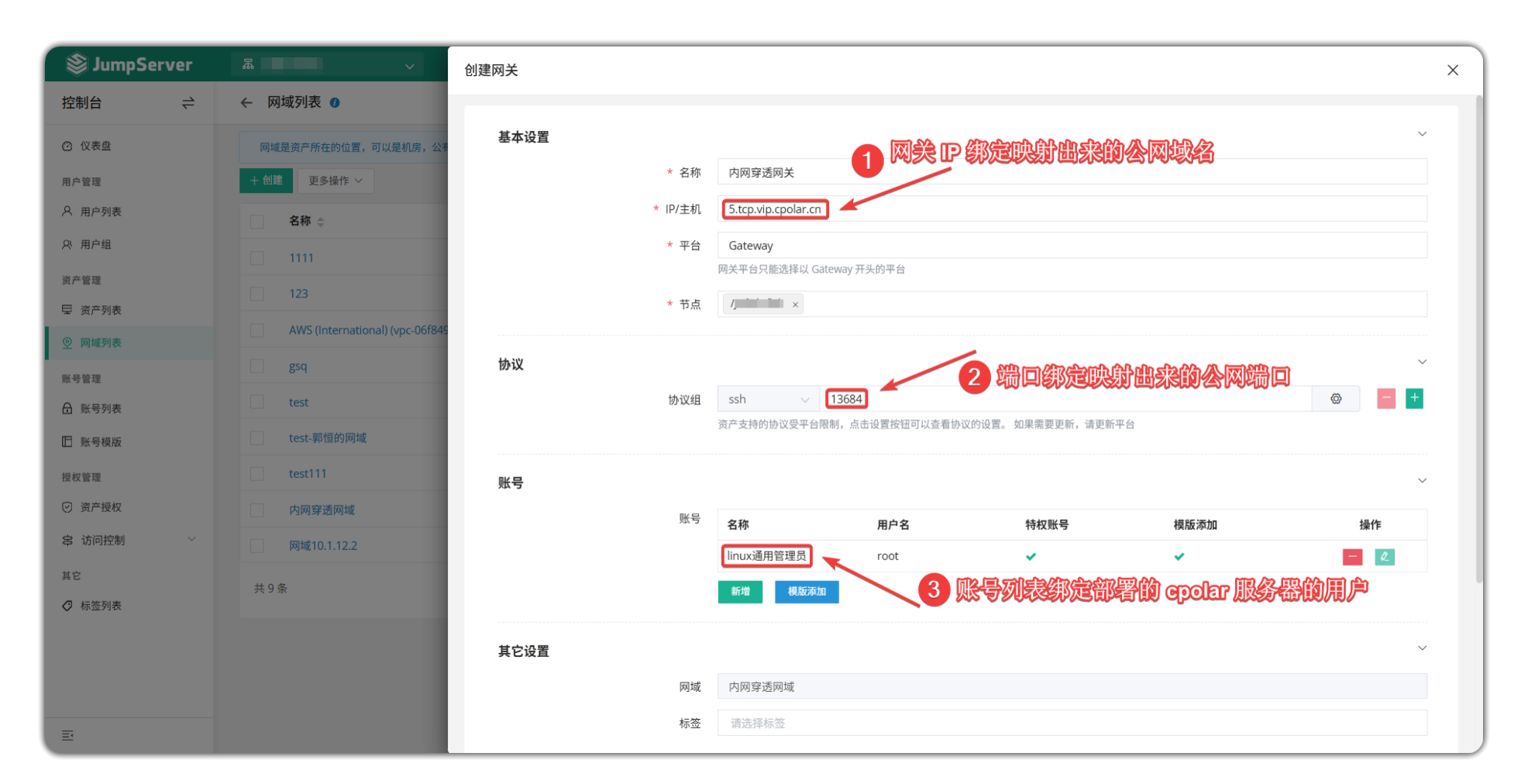
Task: Go back using the arrow beside 网域列表
Action: click(246, 102)
